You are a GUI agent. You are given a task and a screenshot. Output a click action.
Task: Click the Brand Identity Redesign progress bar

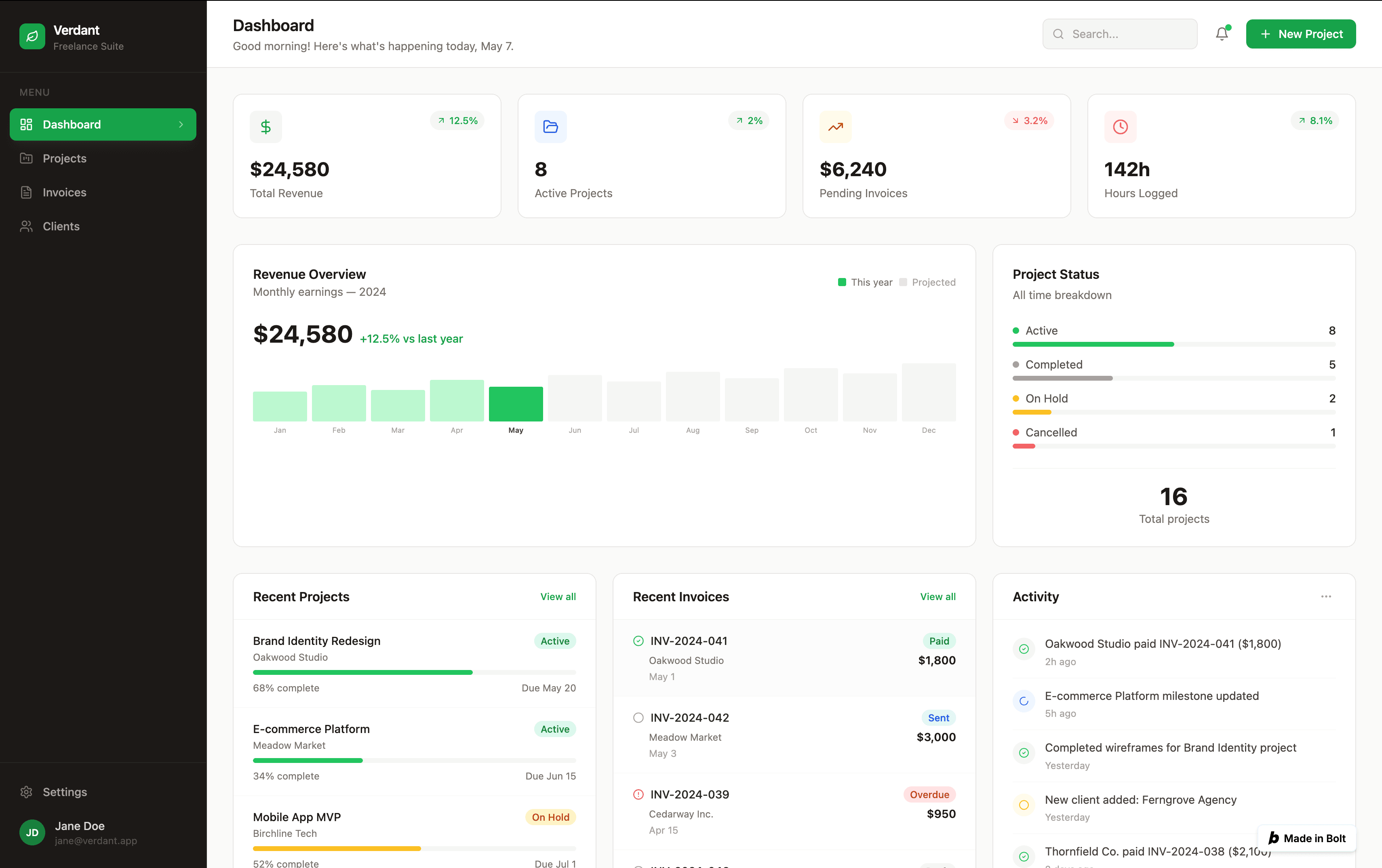[x=414, y=672]
